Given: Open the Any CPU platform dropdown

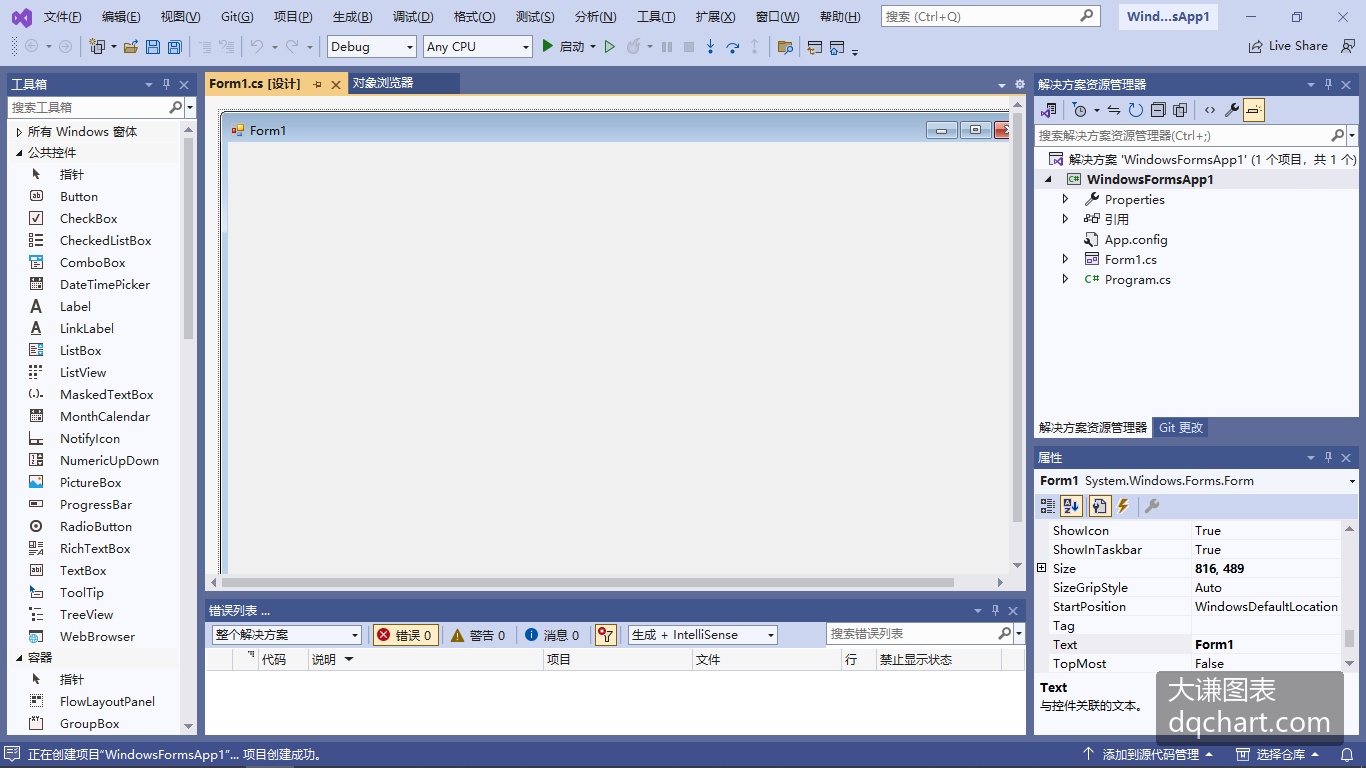Looking at the screenshot, I should click(478, 47).
